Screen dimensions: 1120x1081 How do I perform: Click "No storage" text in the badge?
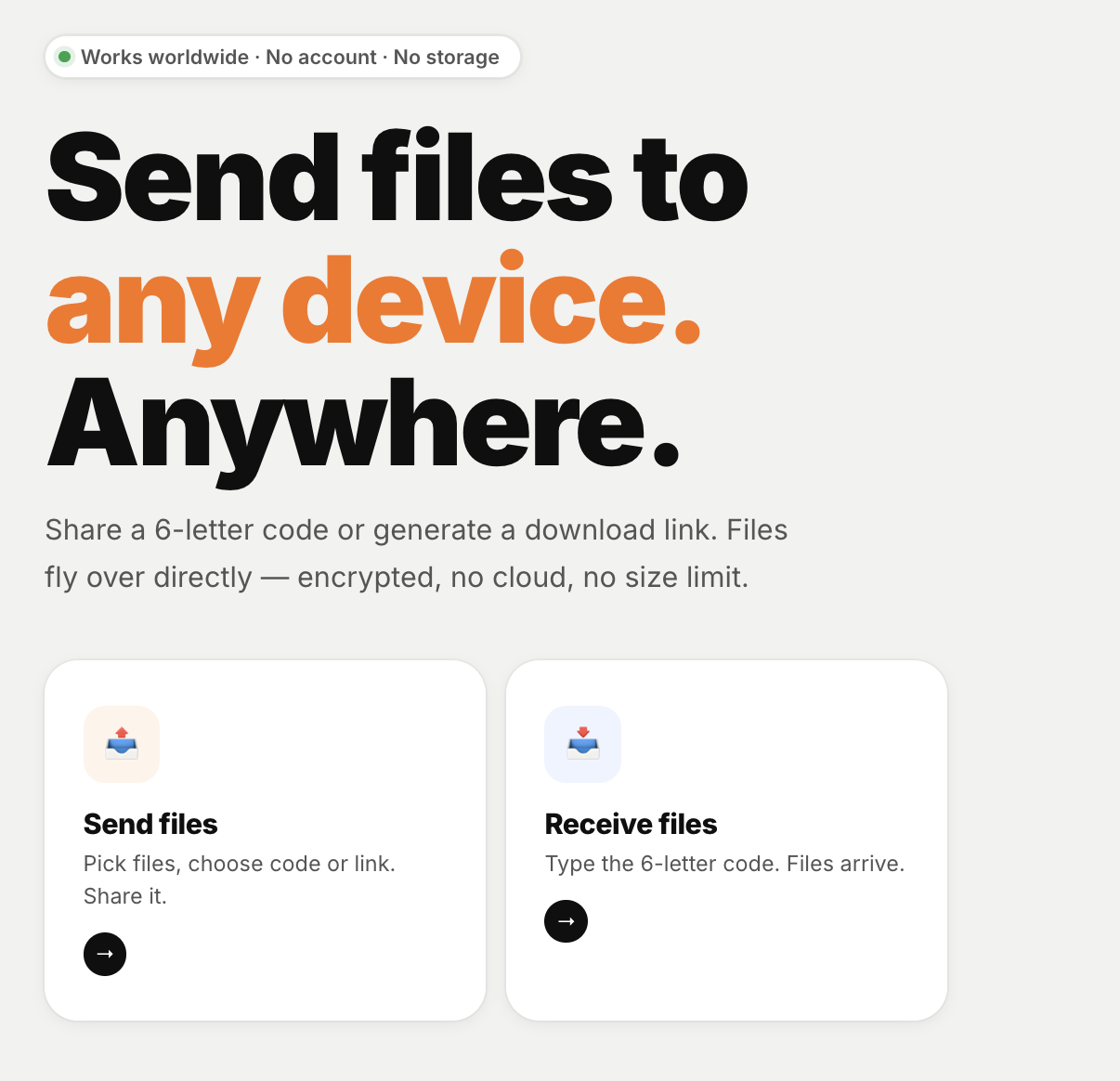(447, 58)
